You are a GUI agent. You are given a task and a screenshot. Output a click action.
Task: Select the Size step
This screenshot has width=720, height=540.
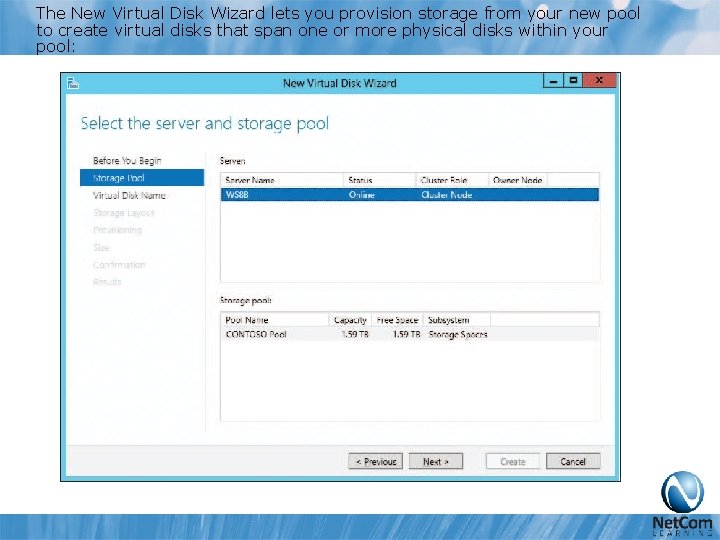tap(101, 248)
